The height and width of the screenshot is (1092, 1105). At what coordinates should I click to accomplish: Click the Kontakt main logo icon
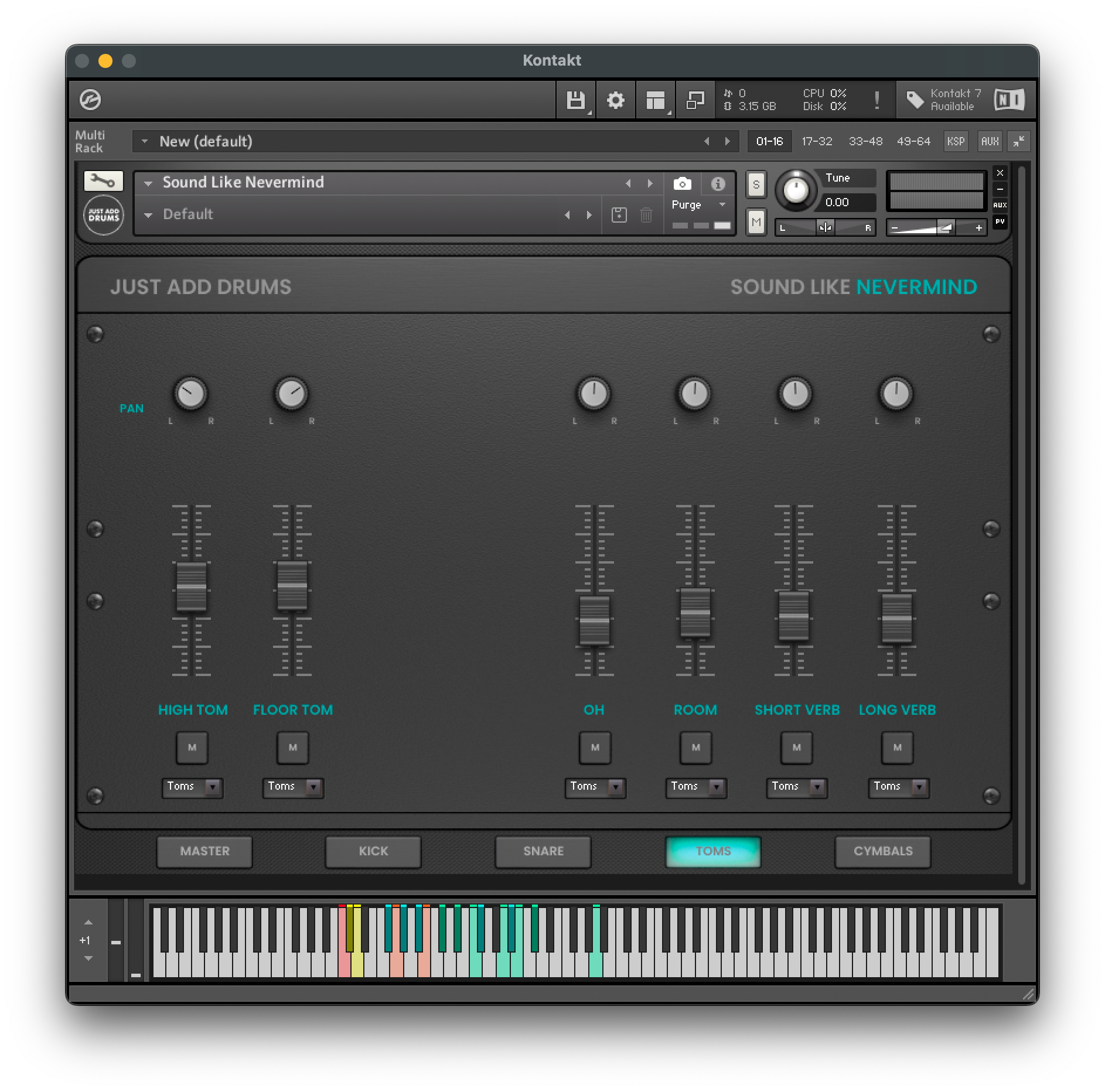(90, 100)
